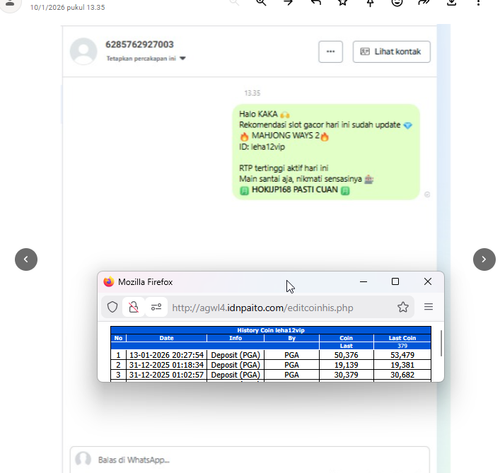Click coin value 19,139
The height and width of the screenshot is (473, 500).
pyautogui.click(x=346, y=365)
